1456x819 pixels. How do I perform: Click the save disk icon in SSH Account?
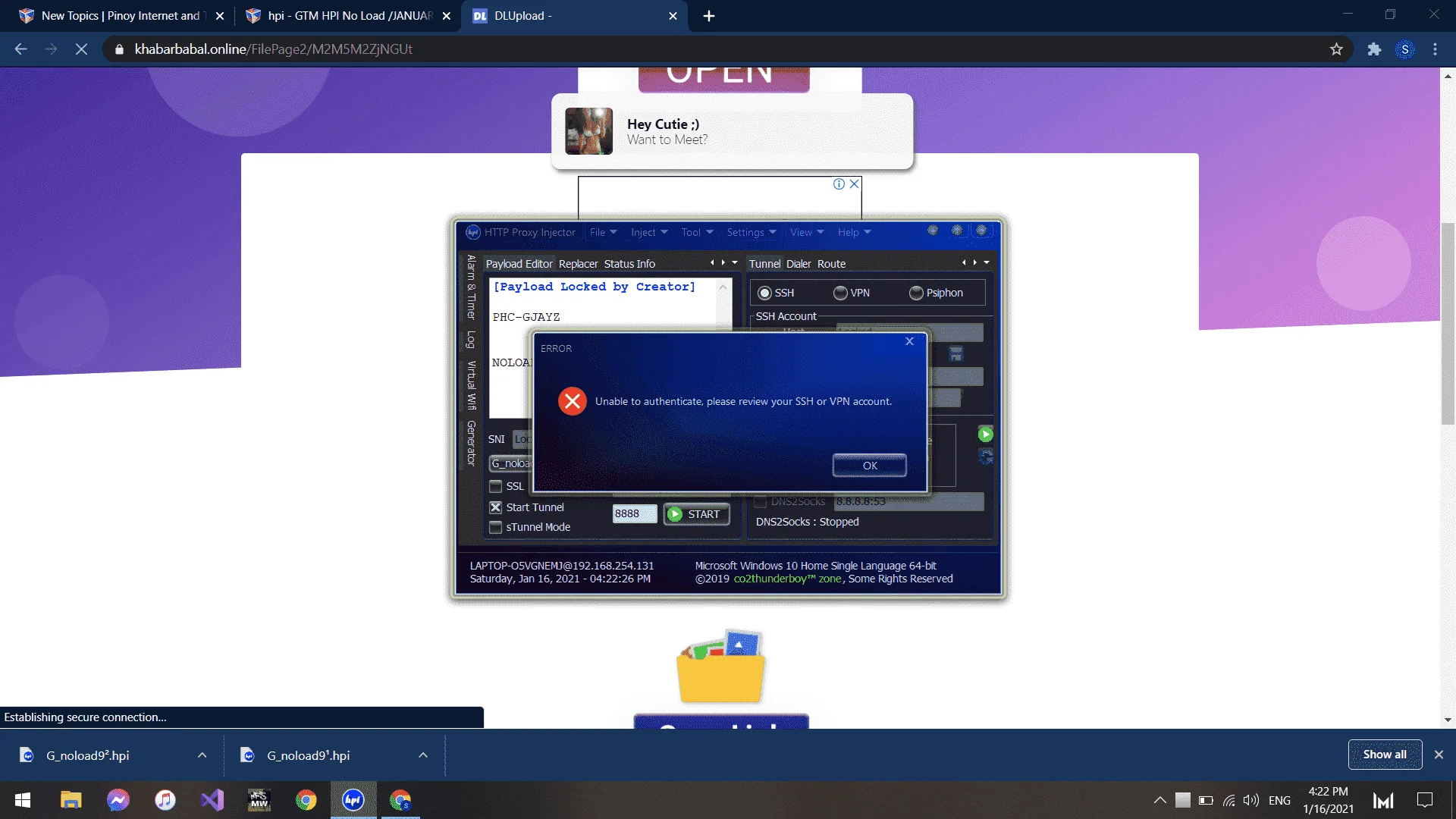coord(956,353)
